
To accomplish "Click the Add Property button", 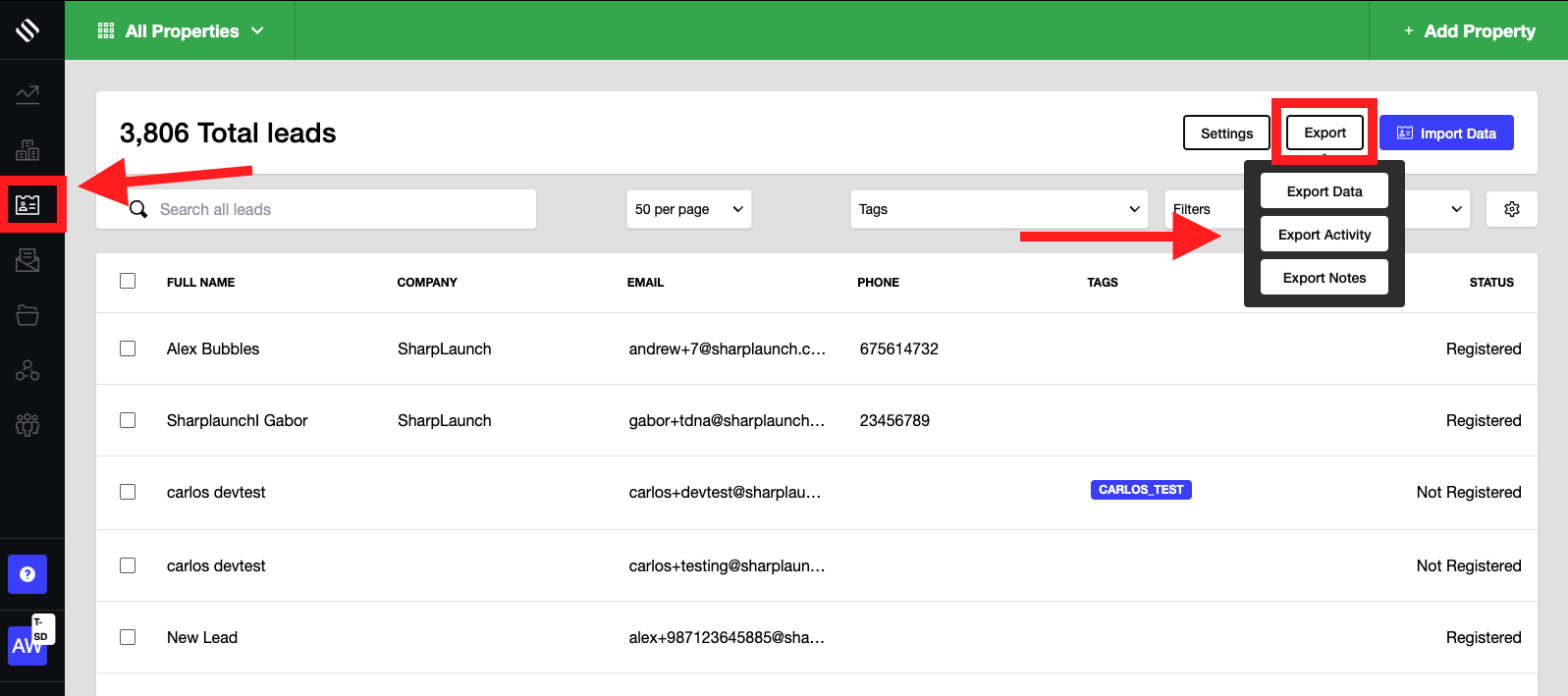I will pyautogui.click(x=1469, y=31).
